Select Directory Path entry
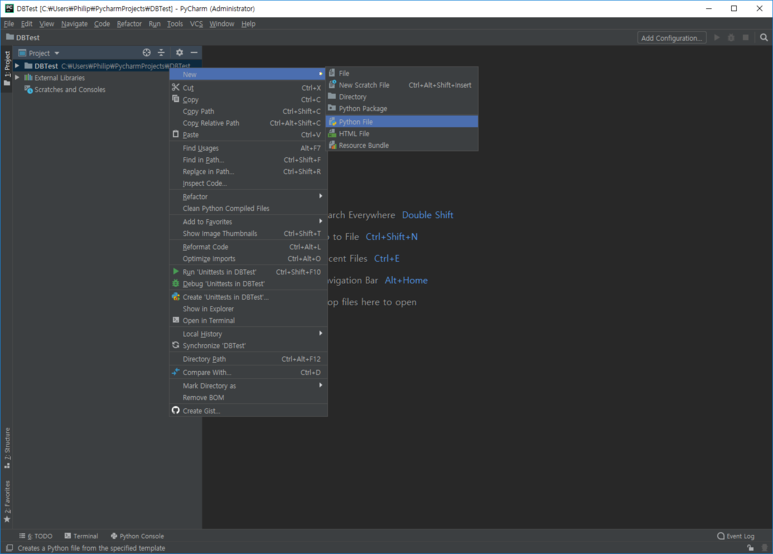The image size is (773, 554). coord(248,359)
